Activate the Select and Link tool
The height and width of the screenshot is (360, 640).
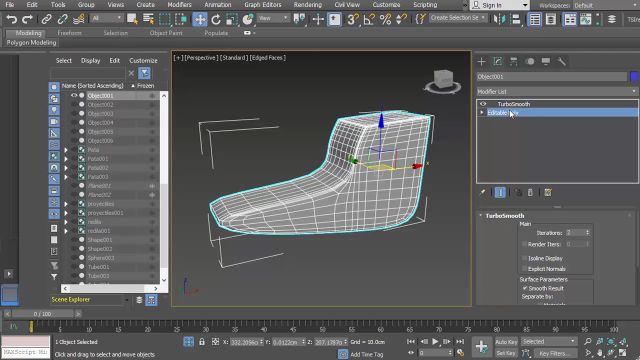[46, 19]
